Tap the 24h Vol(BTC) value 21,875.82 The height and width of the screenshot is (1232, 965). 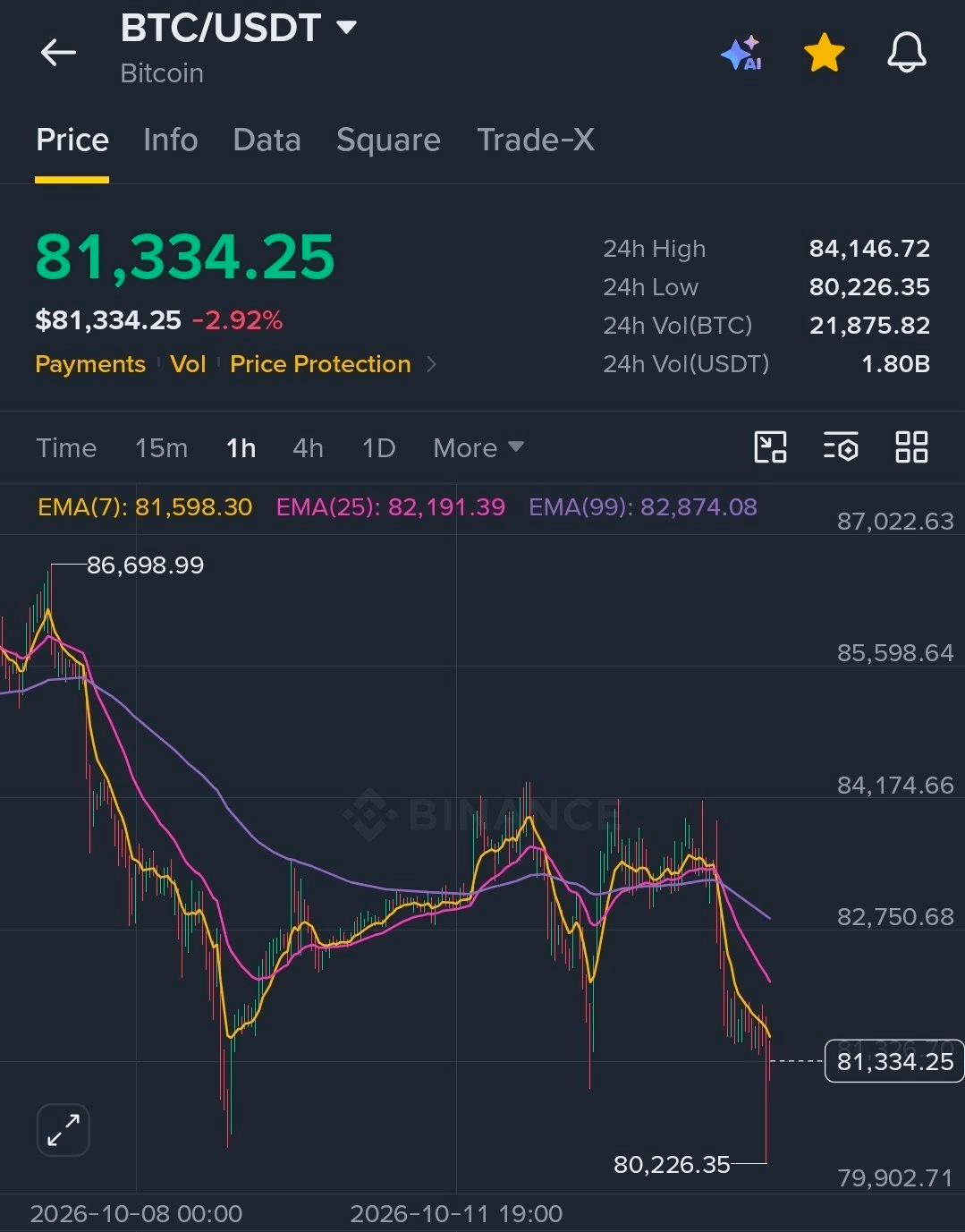(x=869, y=326)
